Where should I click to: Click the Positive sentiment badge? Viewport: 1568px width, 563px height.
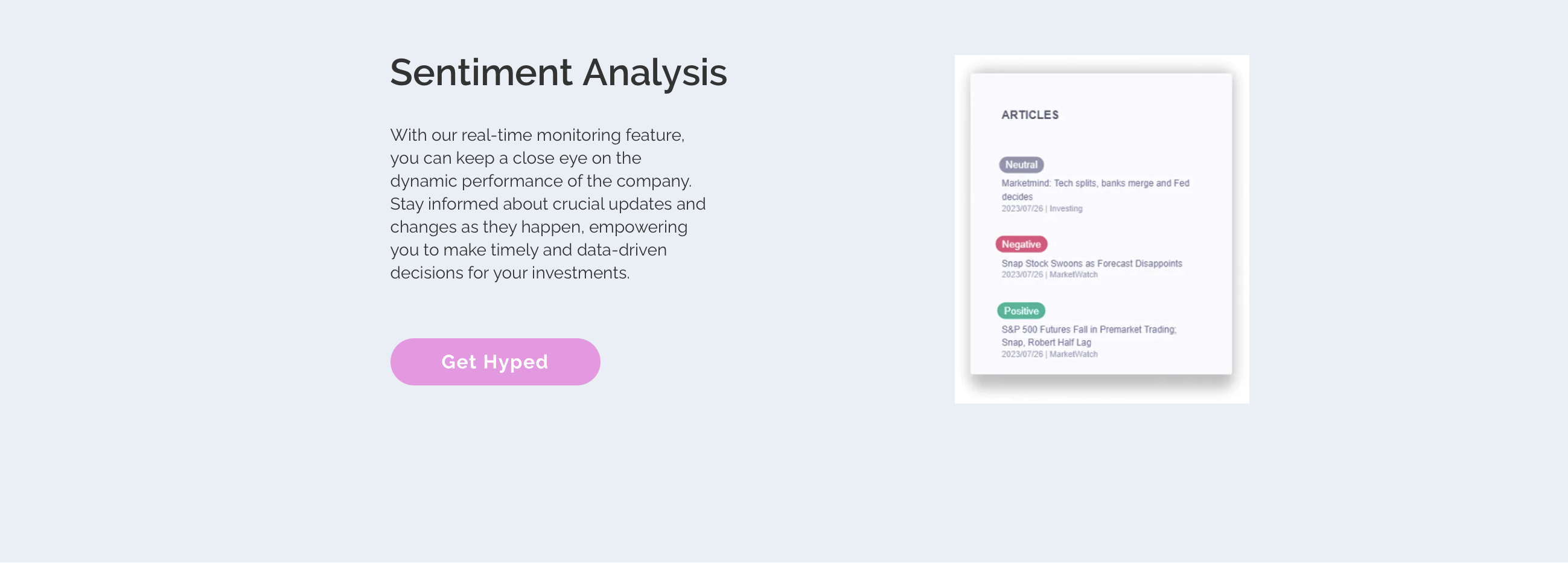pyautogui.click(x=1021, y=310)
